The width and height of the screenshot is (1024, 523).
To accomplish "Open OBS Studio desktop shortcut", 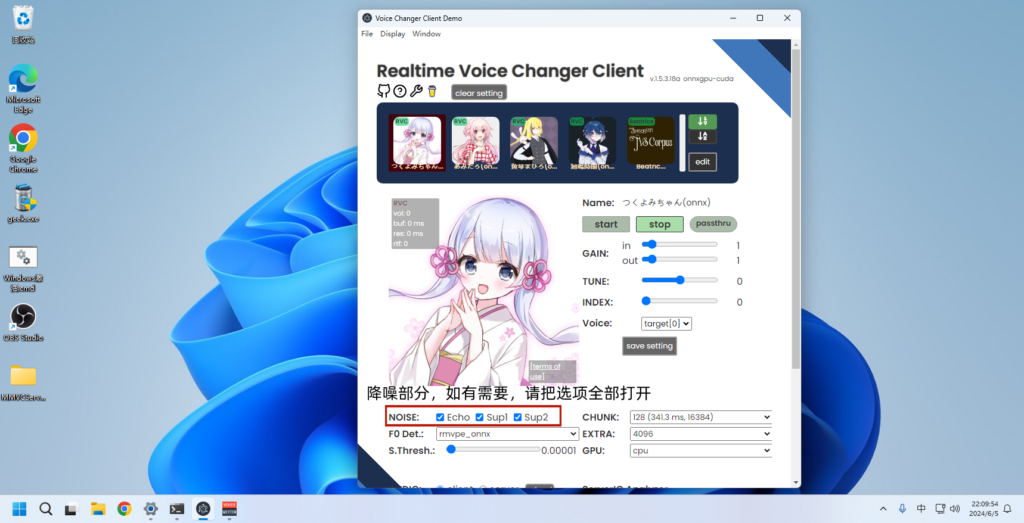I will [23, 323].
